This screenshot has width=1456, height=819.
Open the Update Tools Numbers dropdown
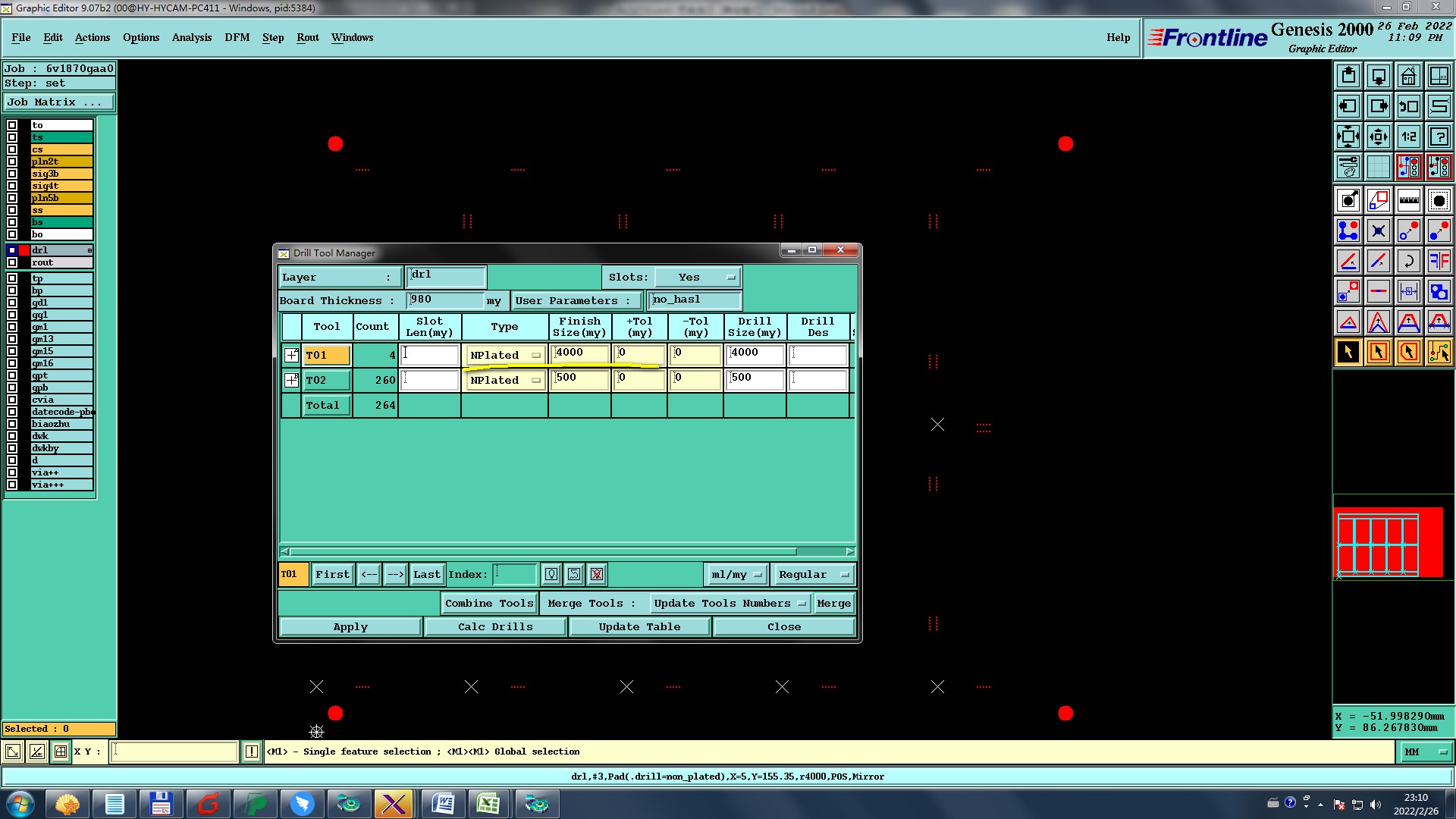click(x=730, y=604)
